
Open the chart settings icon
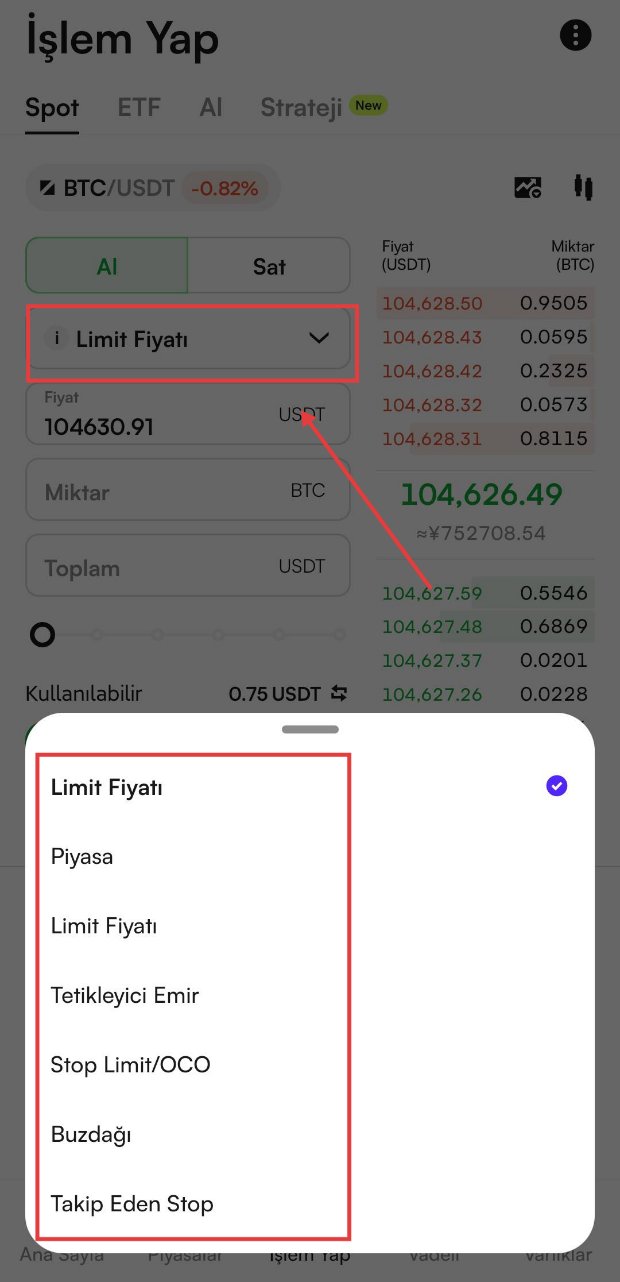pos(528,187)
